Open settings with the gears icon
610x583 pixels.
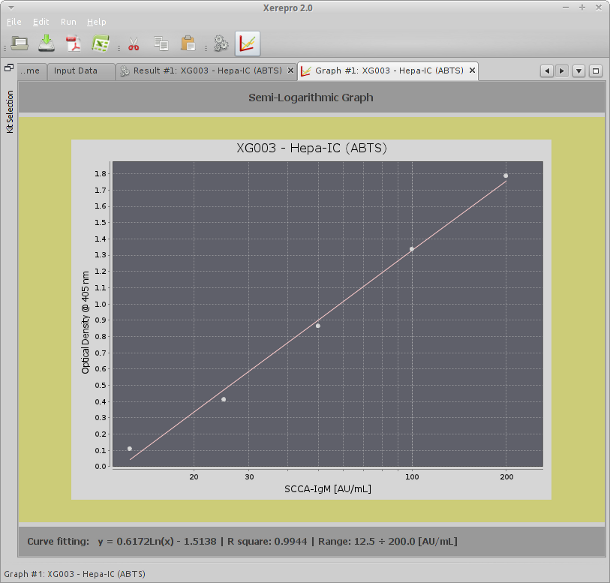[x=221, y=44]
